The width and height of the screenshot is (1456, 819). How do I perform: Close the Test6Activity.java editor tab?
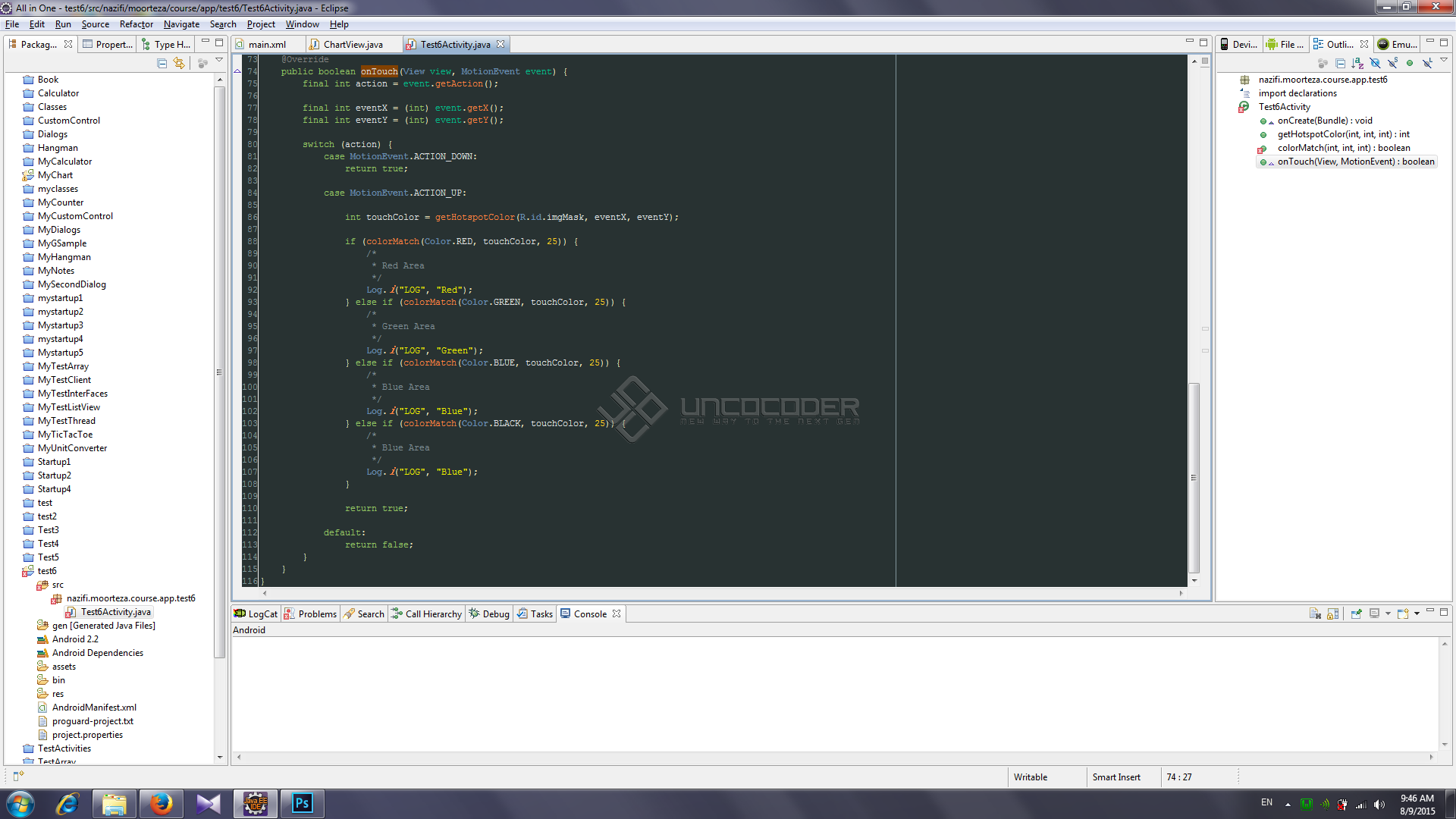(x=500, y=45)
